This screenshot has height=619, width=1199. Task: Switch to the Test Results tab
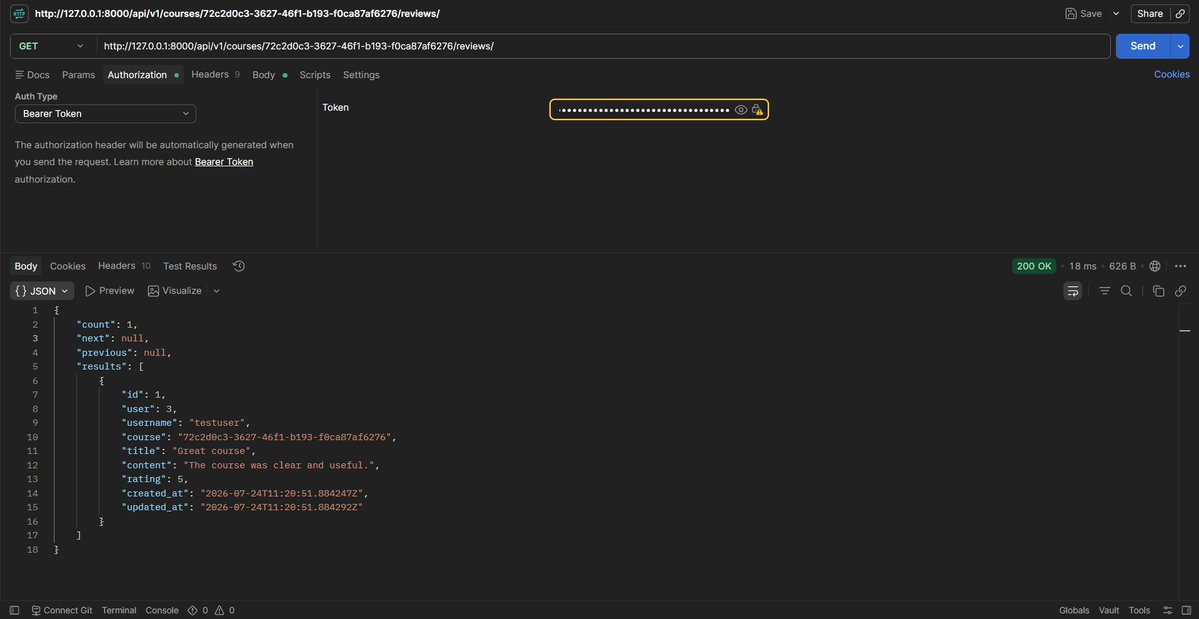point(190,266)
